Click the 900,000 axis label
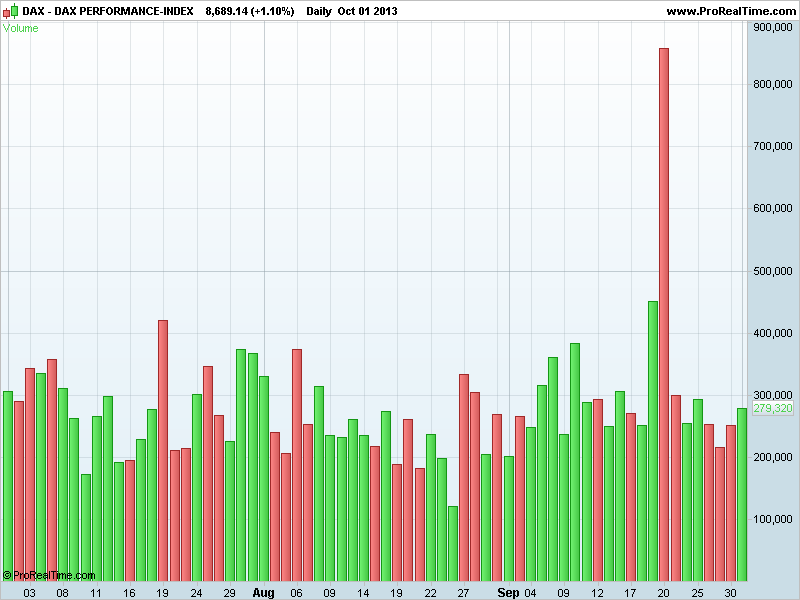 pyautogui.click(x=772, y=28)
